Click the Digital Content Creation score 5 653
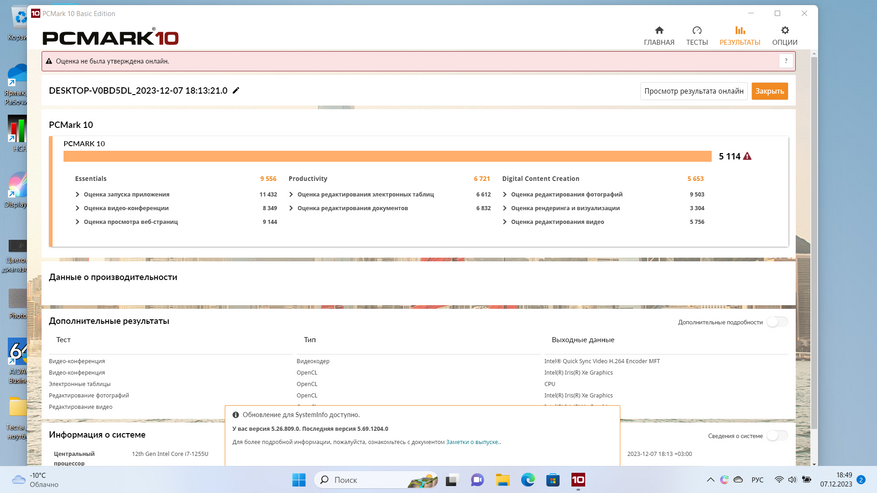 tap(695, 179)
